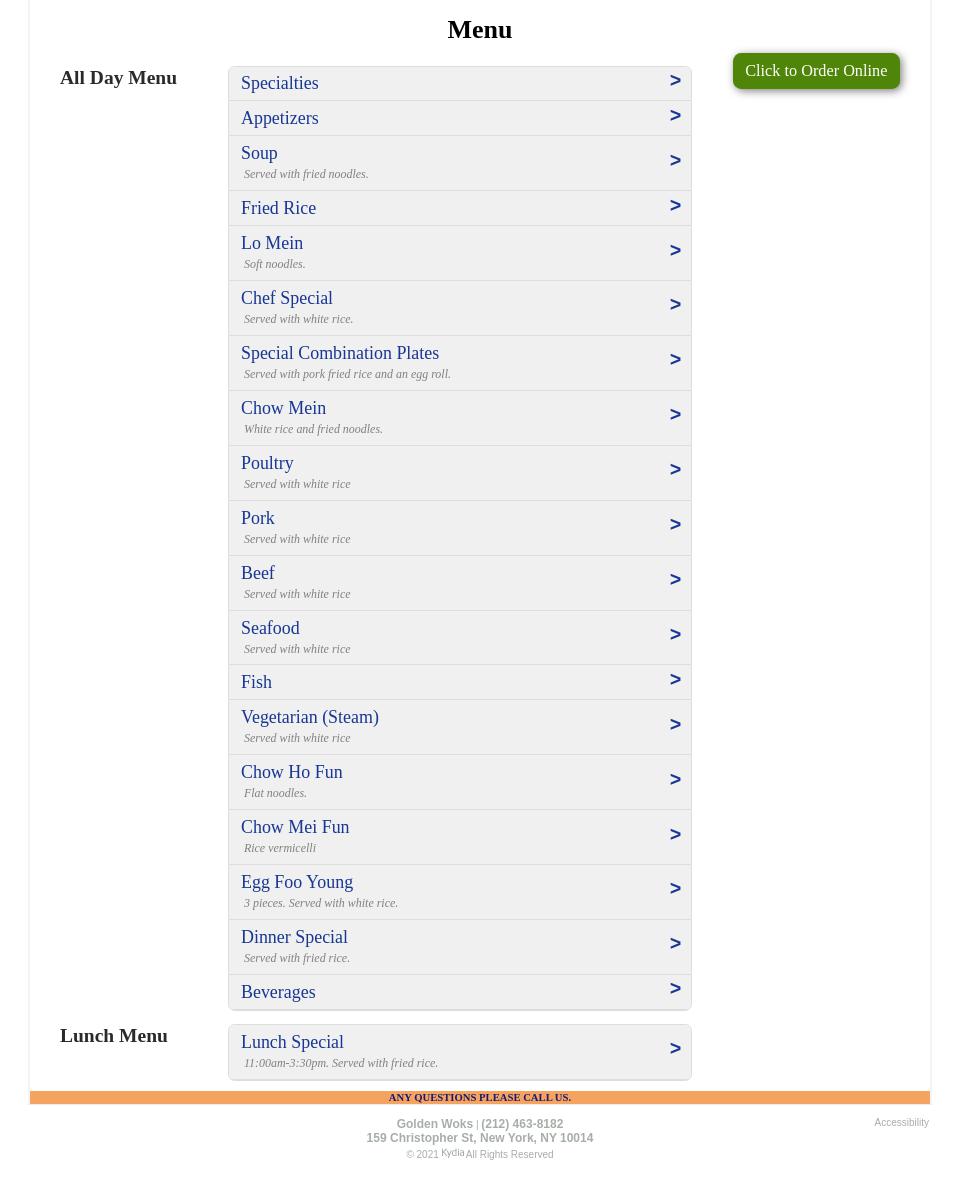Click the Click to Order Online button
The width and height of the screenshot is (960, 1182).
tap(816, 71)
